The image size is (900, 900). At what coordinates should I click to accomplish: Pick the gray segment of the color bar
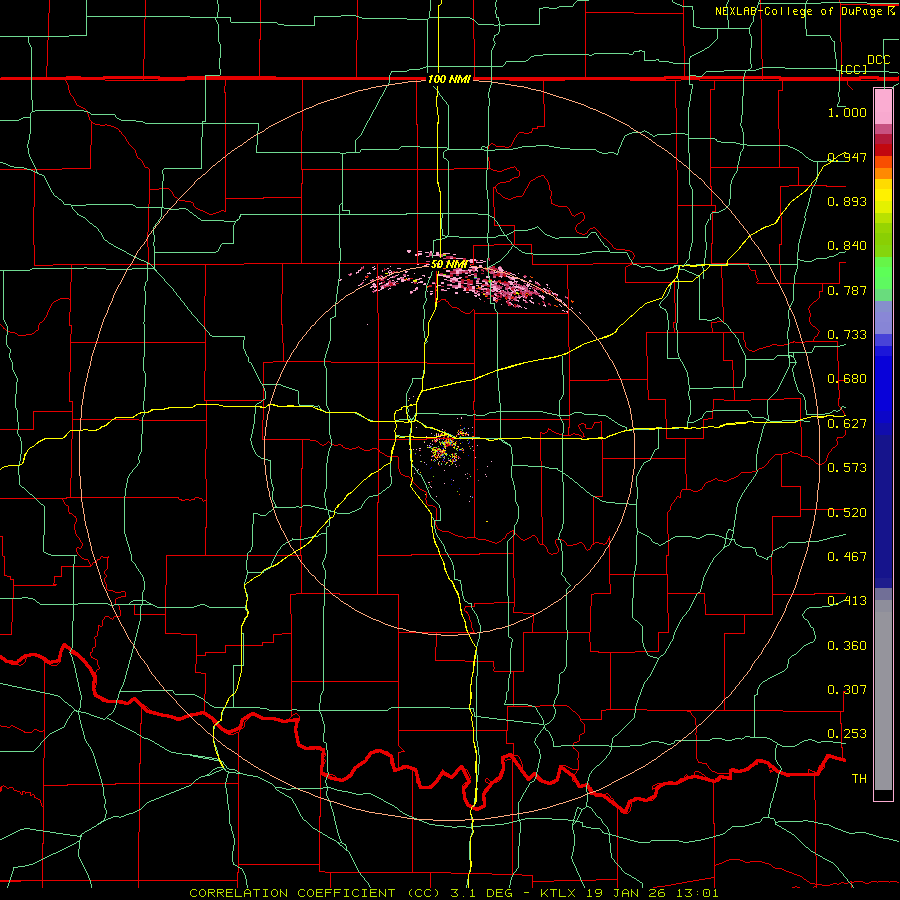883,695
